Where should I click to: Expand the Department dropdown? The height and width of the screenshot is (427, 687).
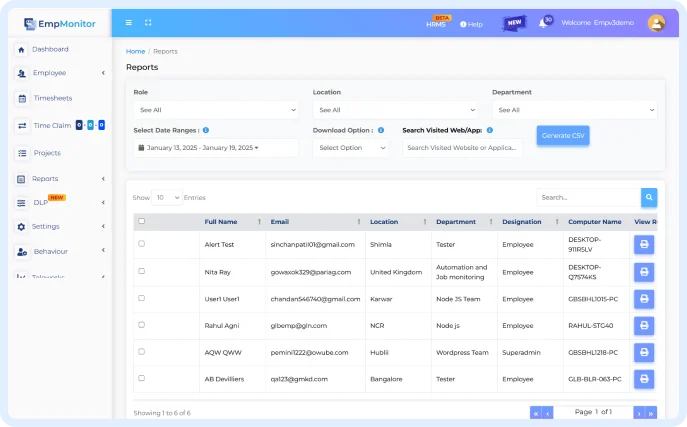pos(574,110)
